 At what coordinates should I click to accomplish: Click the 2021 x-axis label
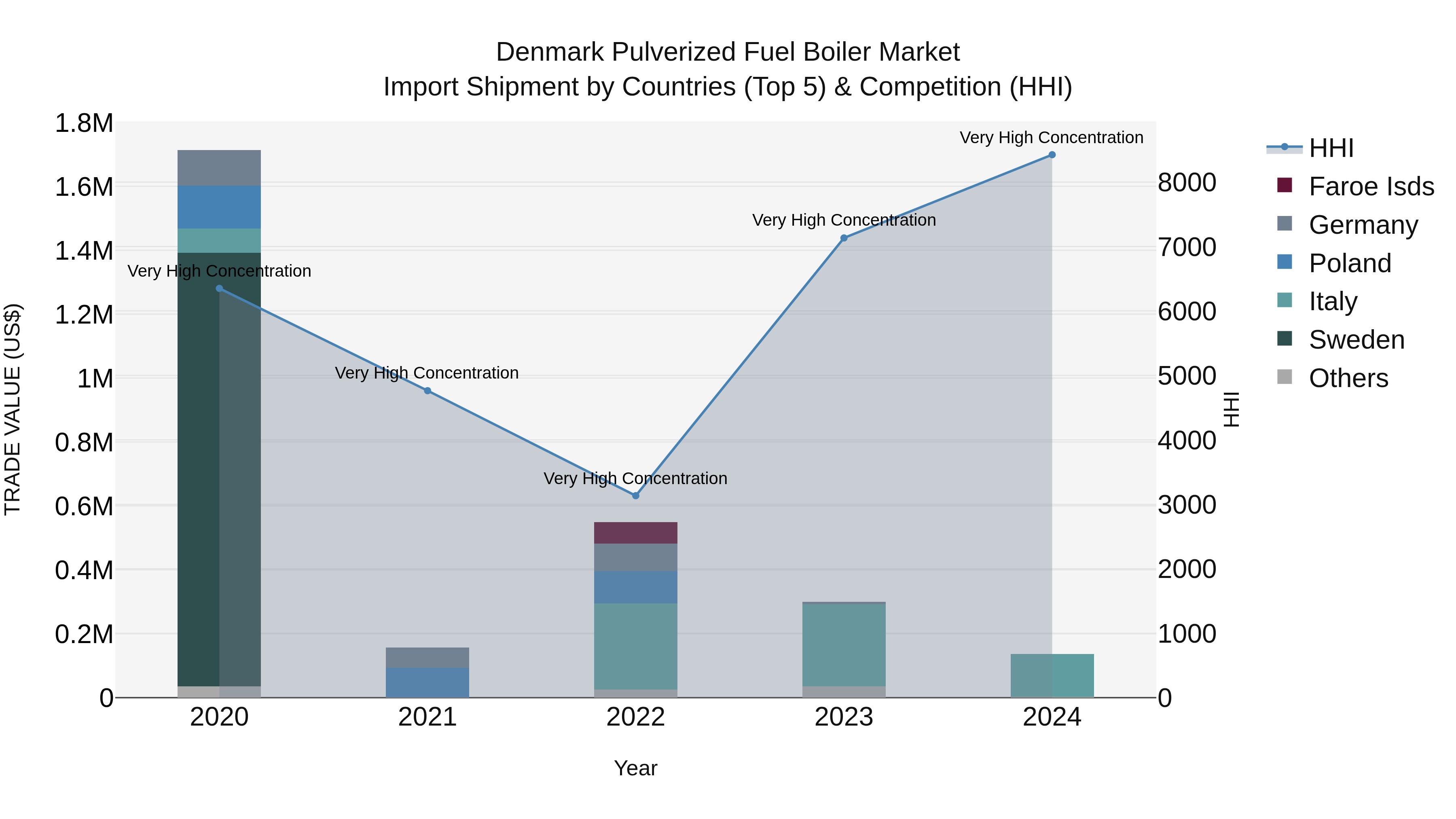click(x=427, y=717)
